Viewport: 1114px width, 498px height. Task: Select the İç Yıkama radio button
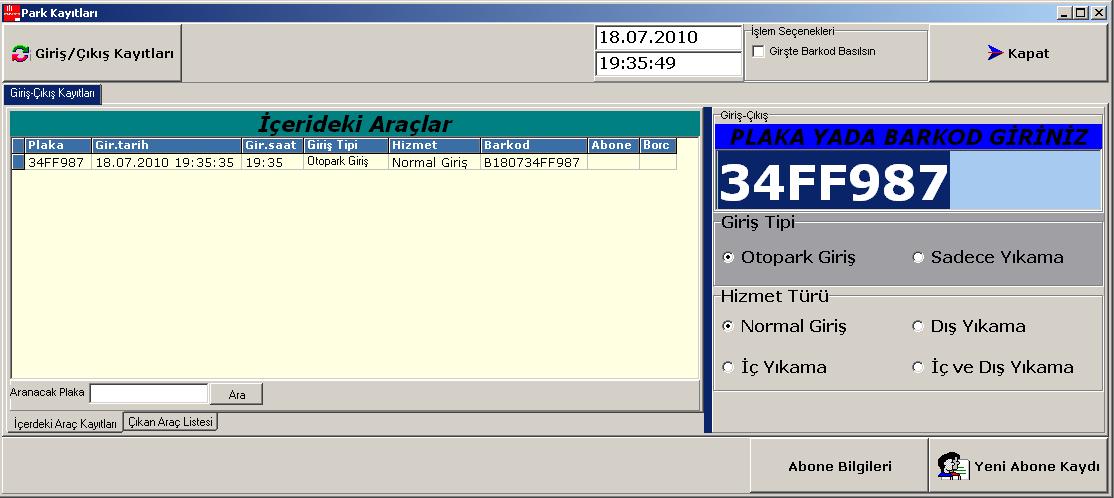tap(728, 367)
